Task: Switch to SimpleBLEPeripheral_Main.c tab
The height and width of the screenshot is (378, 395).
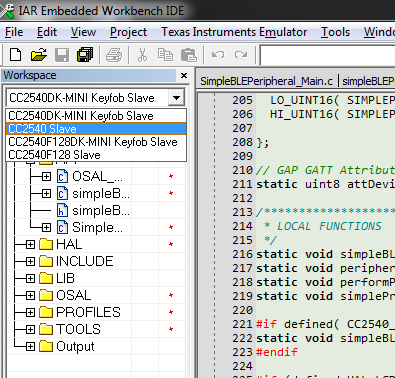Action: click(267, 81)
